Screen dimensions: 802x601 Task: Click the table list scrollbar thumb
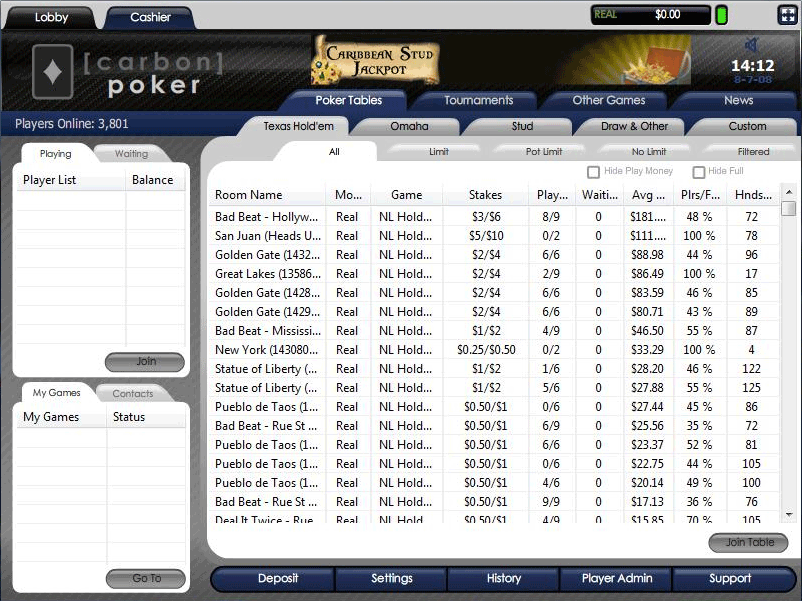[789, 208]
